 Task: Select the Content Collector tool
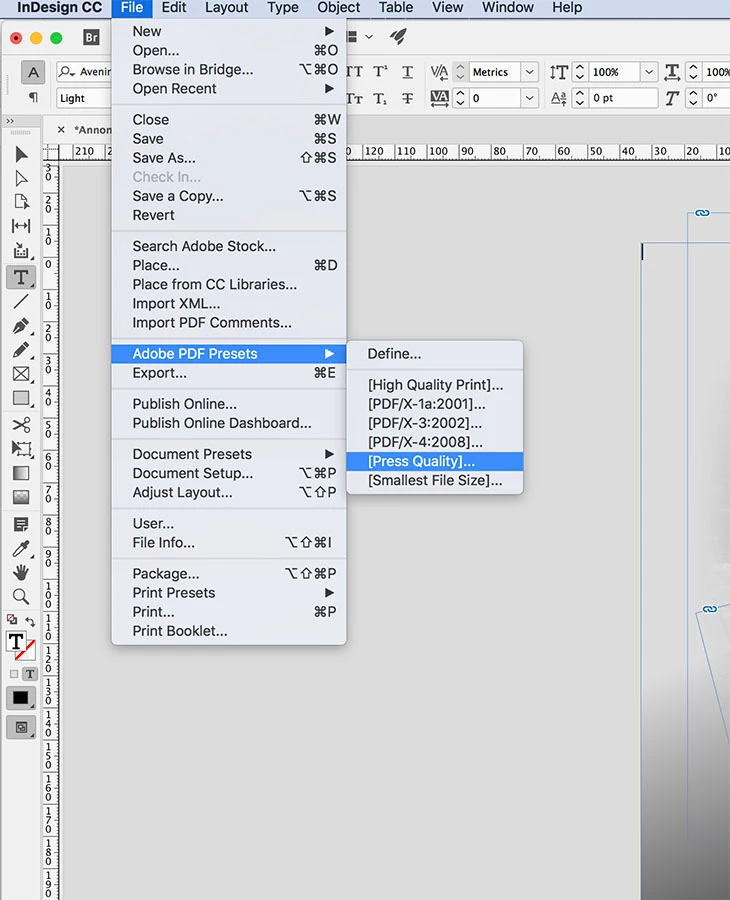coord(21,251)
